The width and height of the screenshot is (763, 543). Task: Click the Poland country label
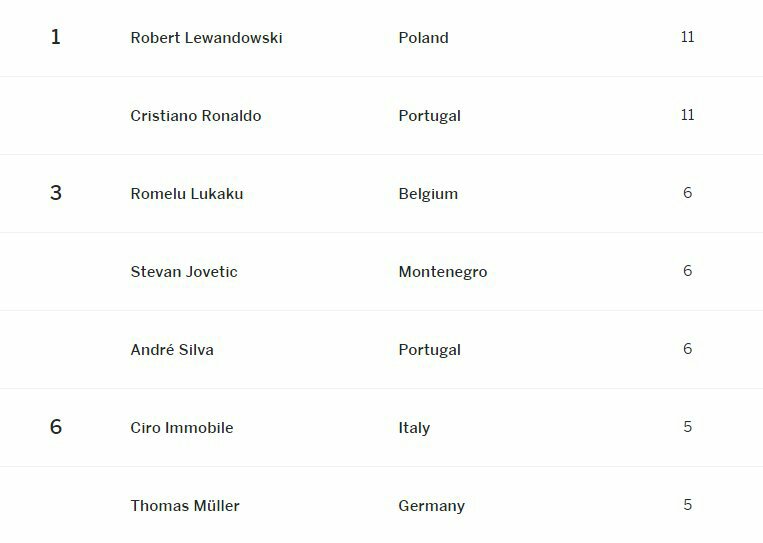[423, 38]
